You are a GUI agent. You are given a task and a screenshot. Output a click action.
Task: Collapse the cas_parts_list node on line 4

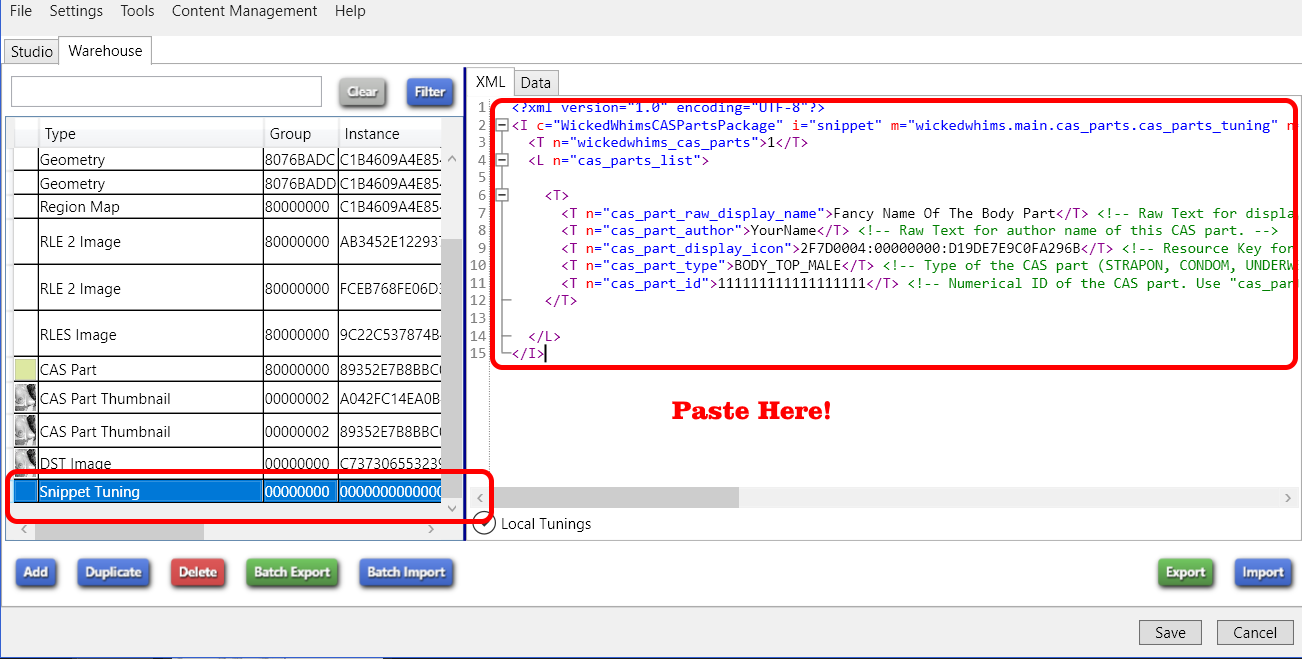(x=502, y=160)
